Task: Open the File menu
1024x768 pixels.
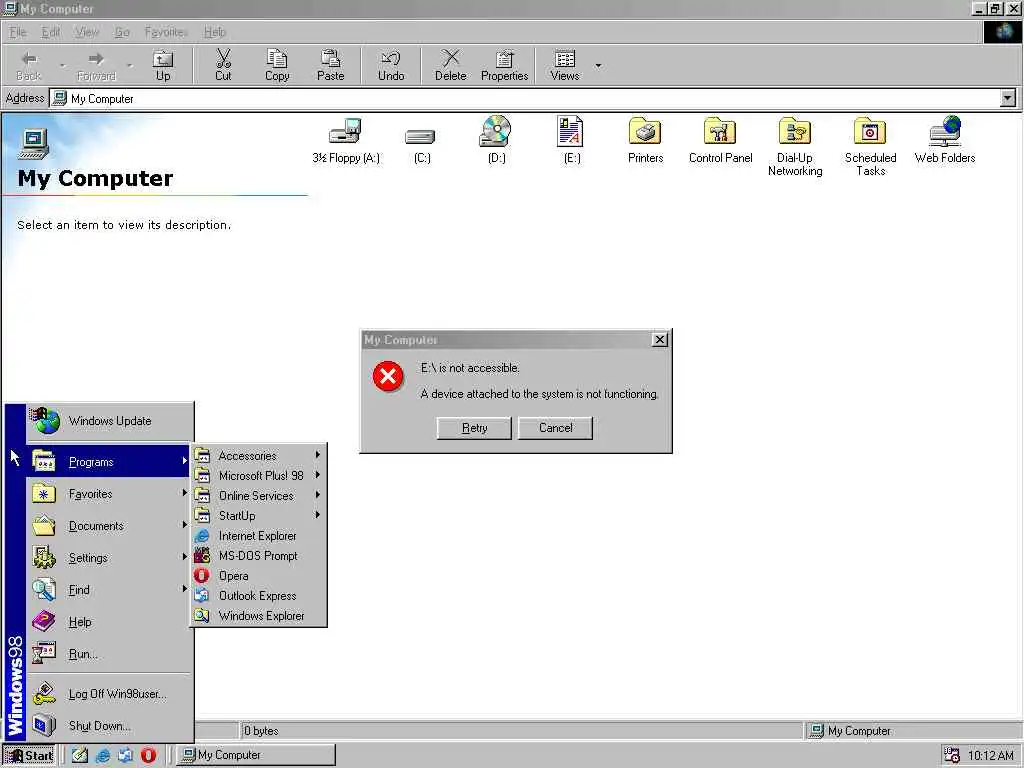Action: (18, 32)
